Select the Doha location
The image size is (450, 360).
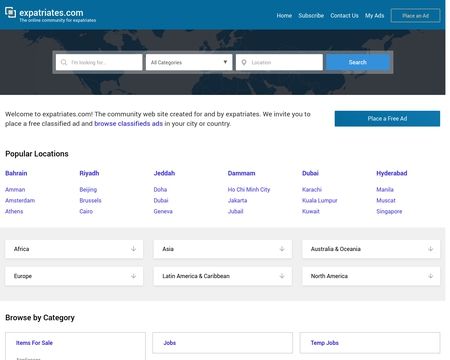pyautogui.click(x=160, y=190)
